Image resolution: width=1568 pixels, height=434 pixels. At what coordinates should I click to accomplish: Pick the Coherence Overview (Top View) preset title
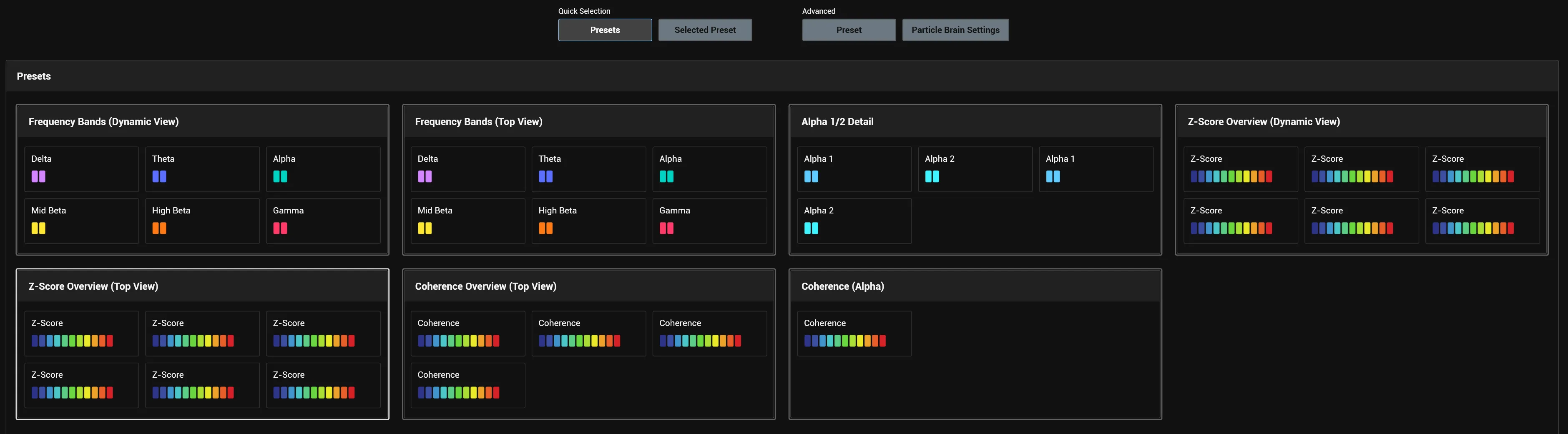pos(486,286)
